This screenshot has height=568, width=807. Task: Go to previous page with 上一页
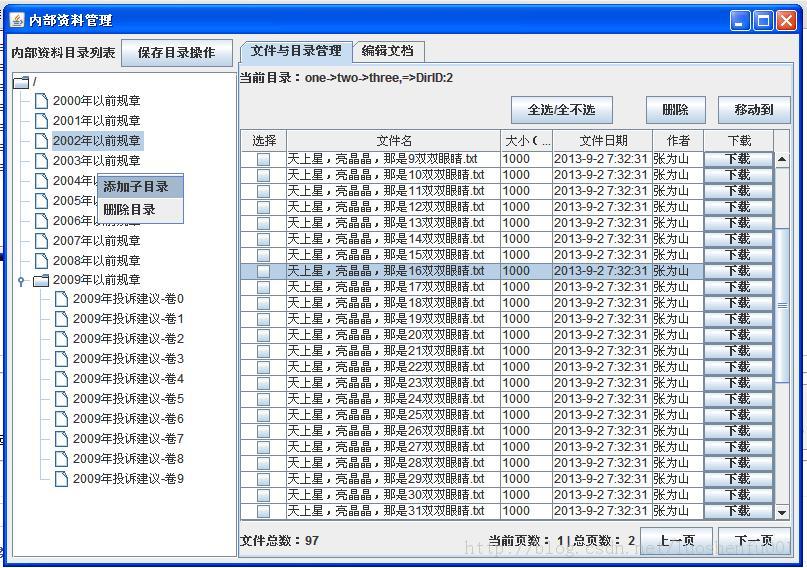[677, 540]
